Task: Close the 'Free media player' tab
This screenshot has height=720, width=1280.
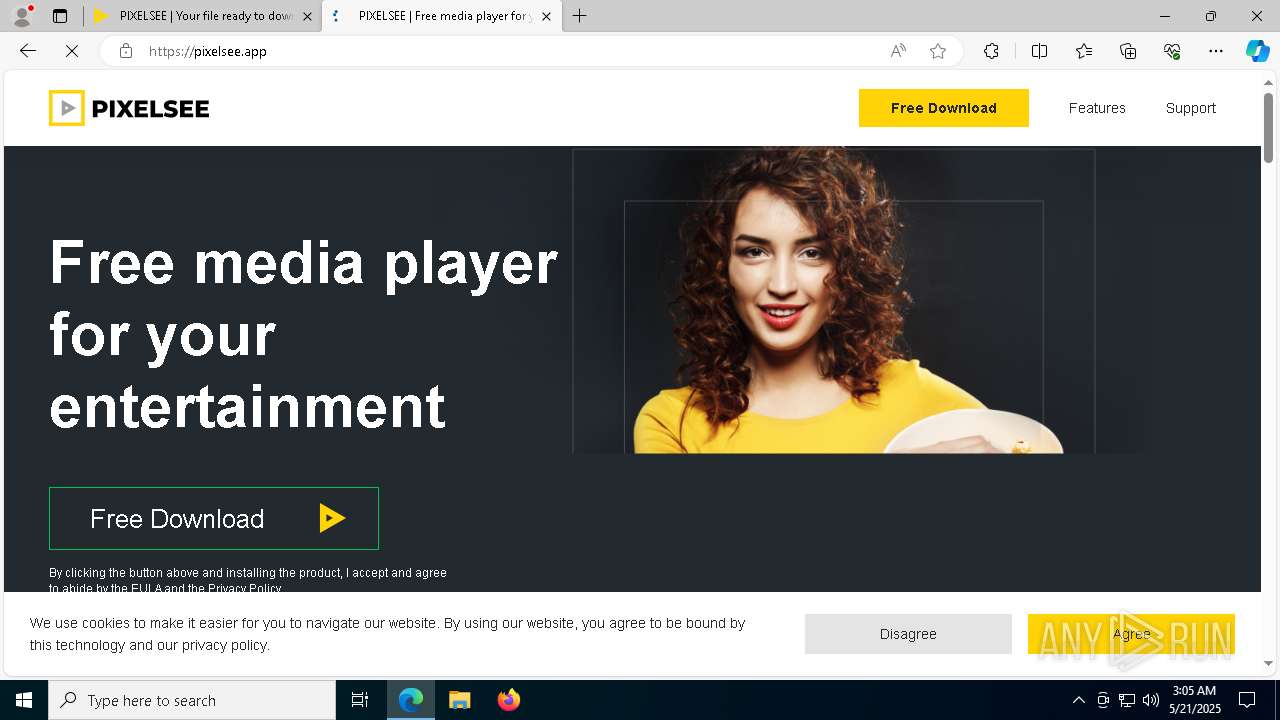Action: [x=546, y=16]
